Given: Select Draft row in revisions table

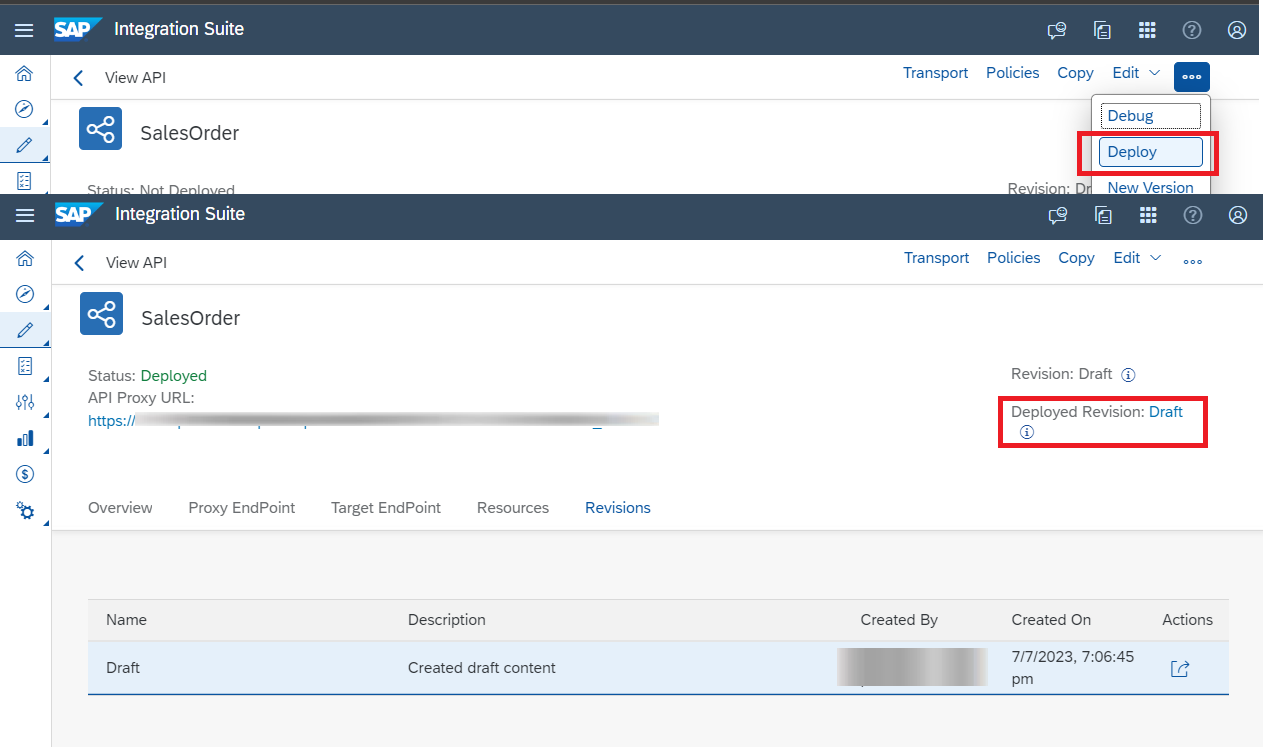Looking at the screenshot, I should point(658,668).
